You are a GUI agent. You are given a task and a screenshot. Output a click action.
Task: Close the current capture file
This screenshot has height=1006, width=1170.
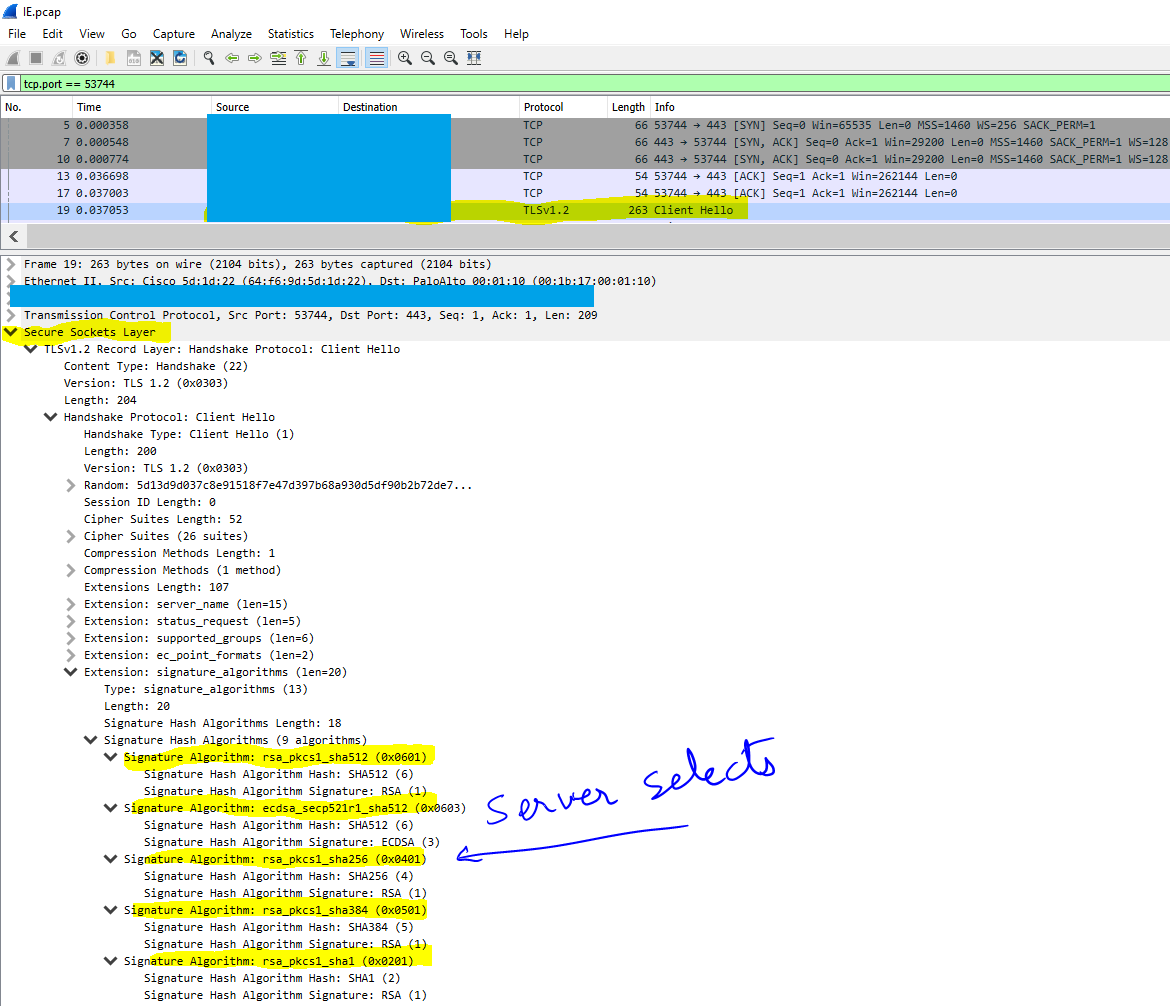click(156, 57)
